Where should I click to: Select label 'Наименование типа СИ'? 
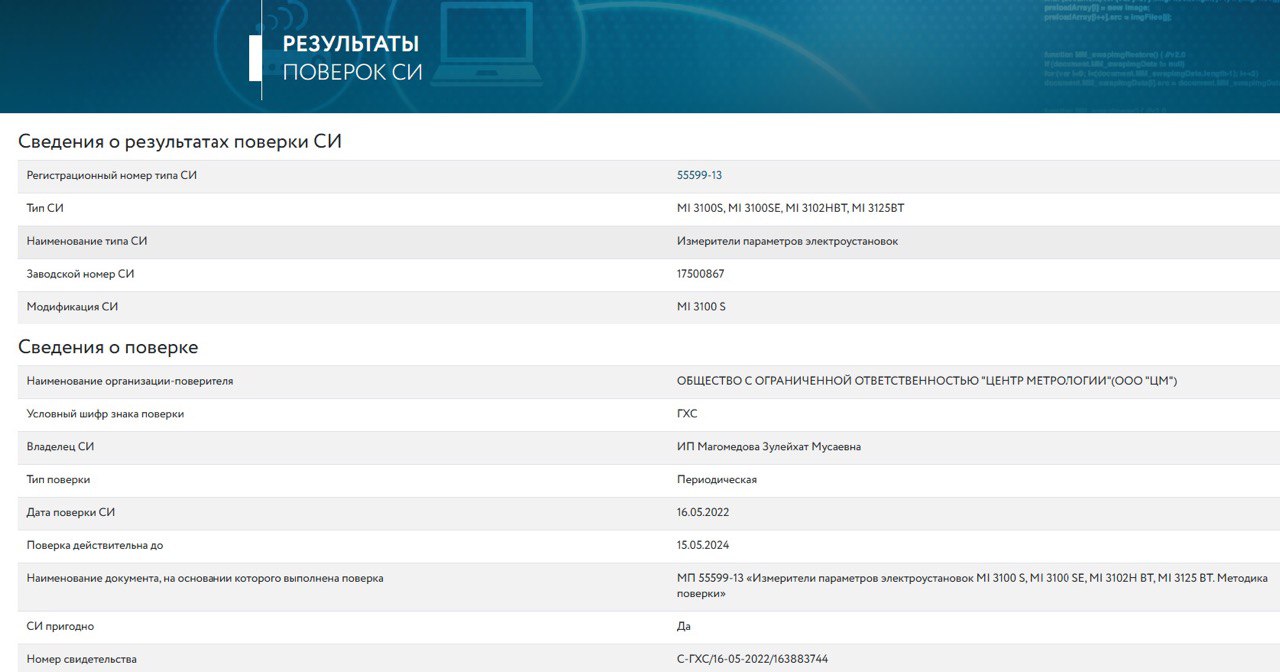click(x=87, y=241)
